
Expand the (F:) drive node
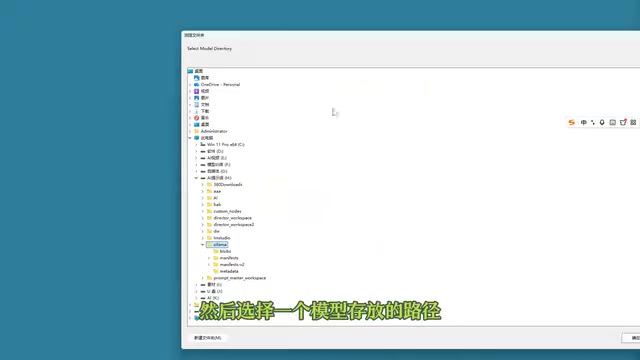[196, 165]
